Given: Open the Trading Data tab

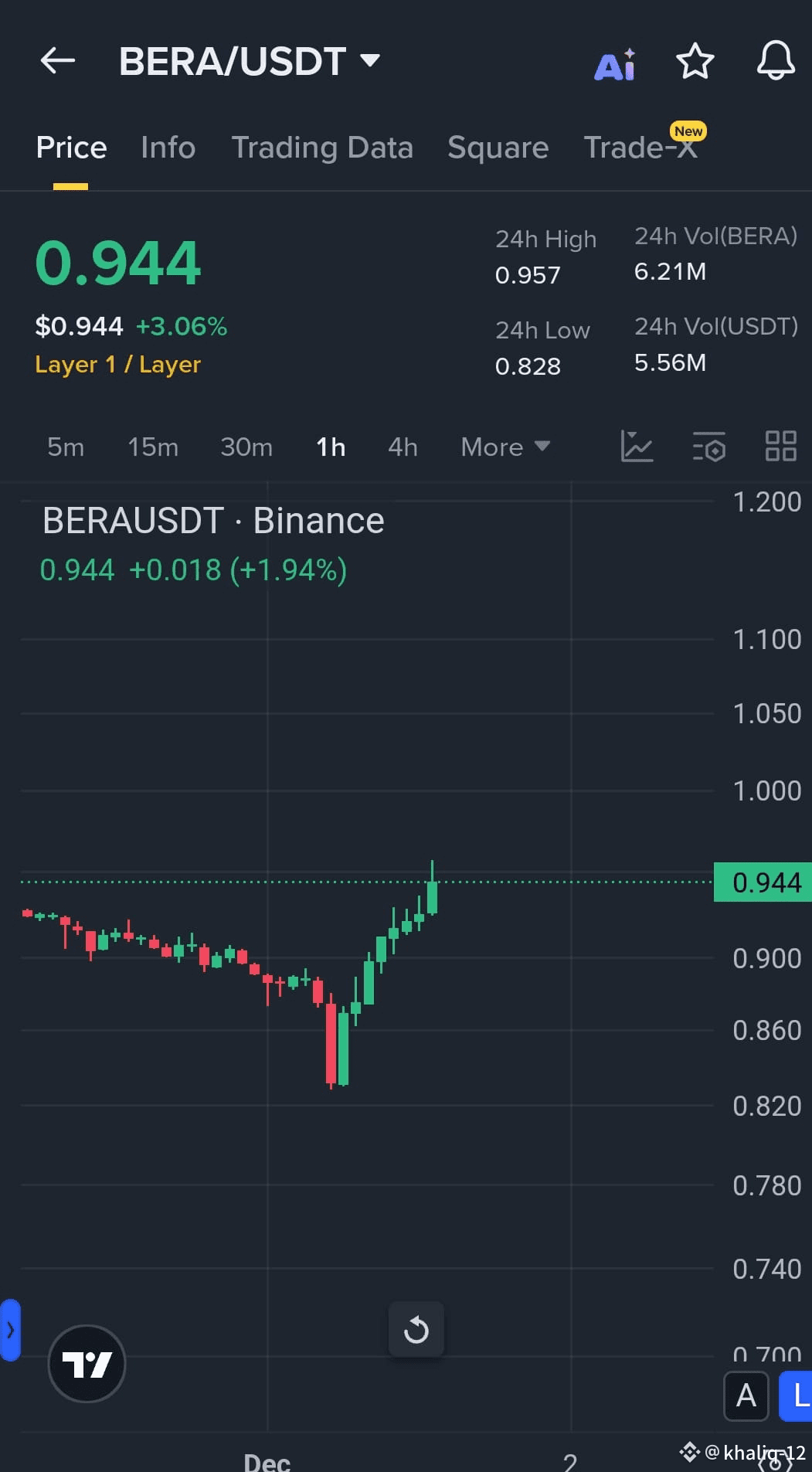Looking at the screenshot, I should coord(322,148).
